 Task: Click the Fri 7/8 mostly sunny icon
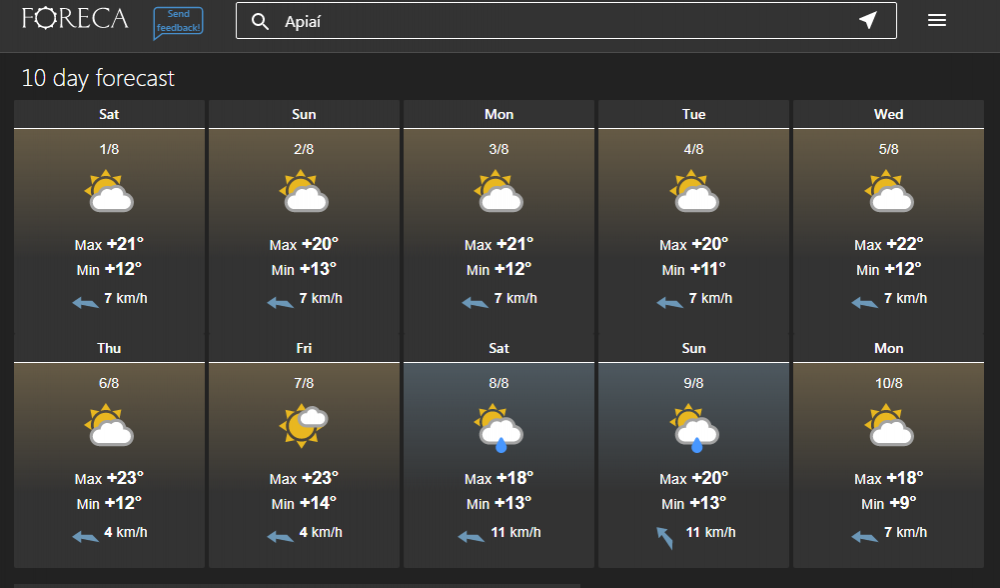pos(304,426)
